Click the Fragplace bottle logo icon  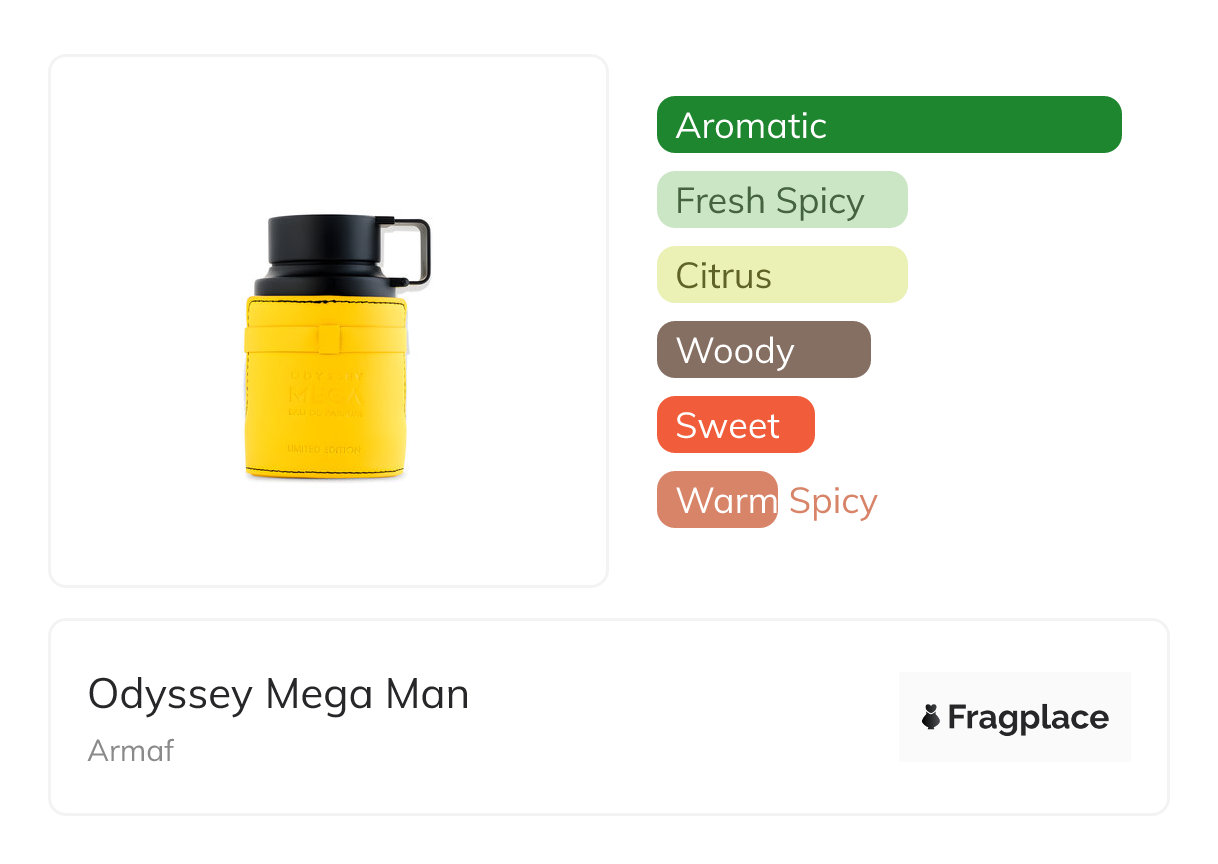[x=931, y=717]
